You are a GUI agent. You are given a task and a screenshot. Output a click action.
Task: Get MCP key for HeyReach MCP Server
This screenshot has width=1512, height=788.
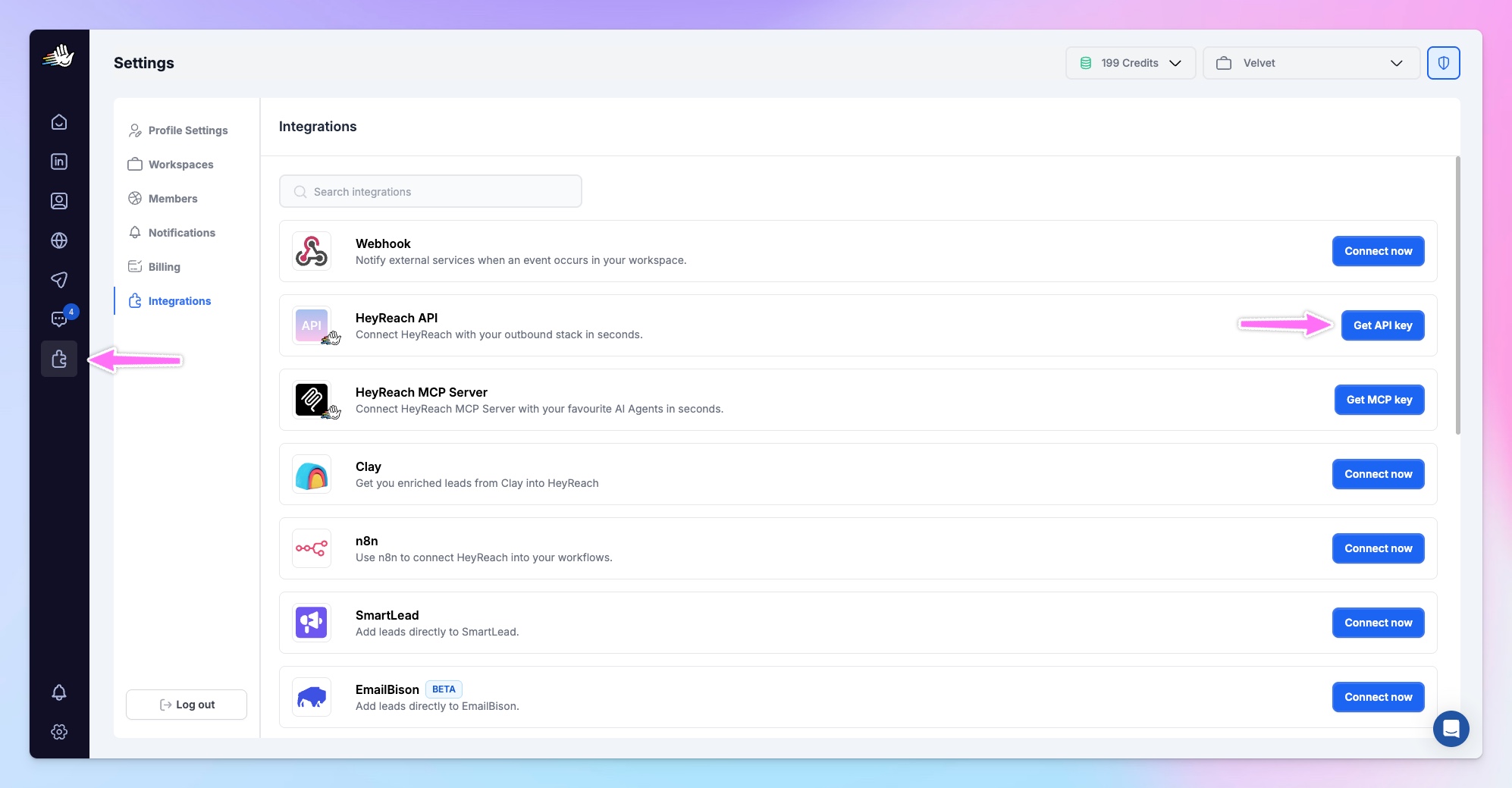(x=1379, y=400)
